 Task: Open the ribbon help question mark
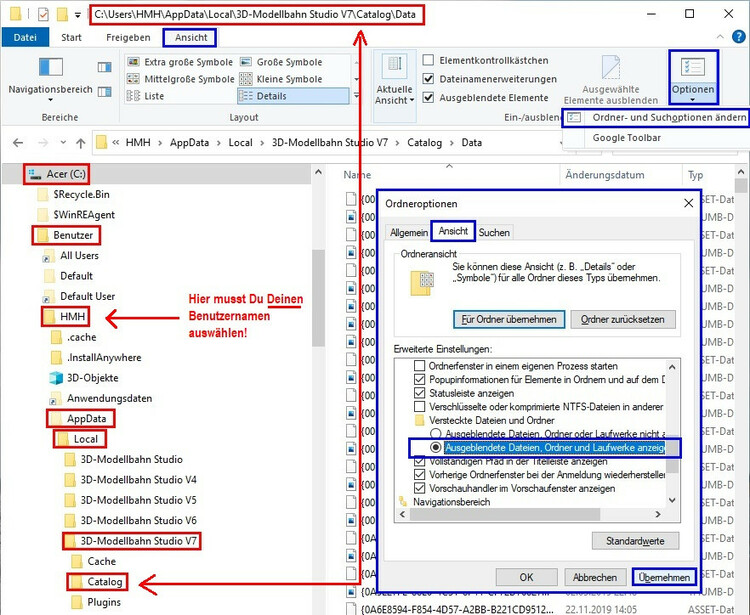739,37
